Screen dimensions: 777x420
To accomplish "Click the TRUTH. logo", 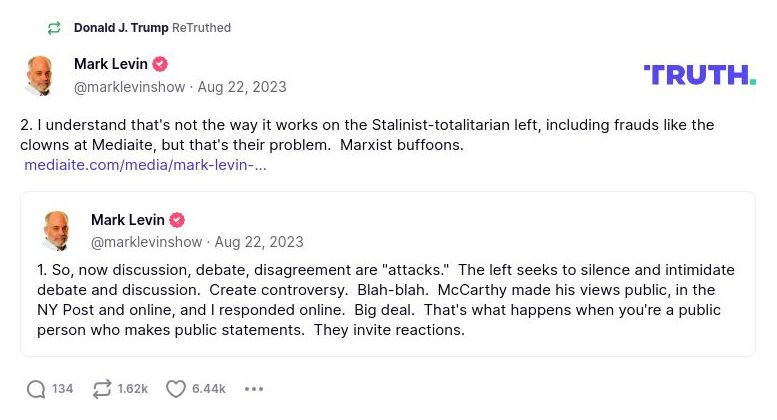I will point(699,75).
